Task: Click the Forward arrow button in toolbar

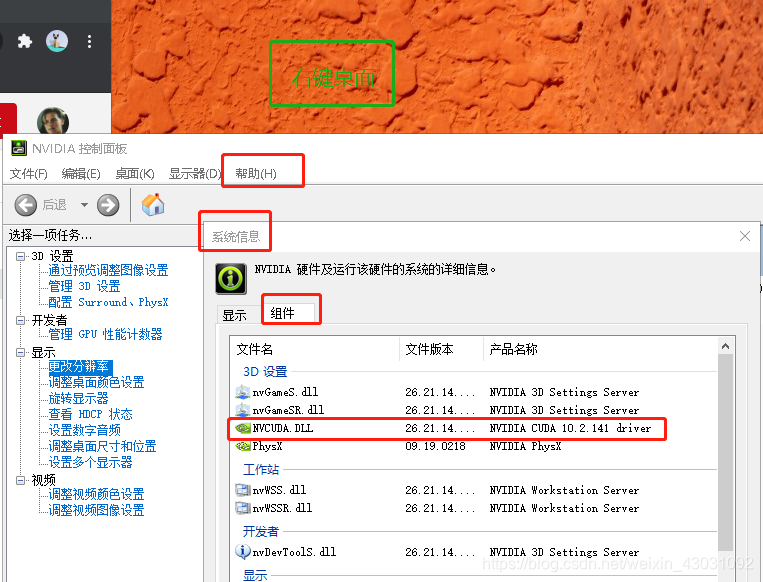Action: pyautogui.click(x=108, y=205)
